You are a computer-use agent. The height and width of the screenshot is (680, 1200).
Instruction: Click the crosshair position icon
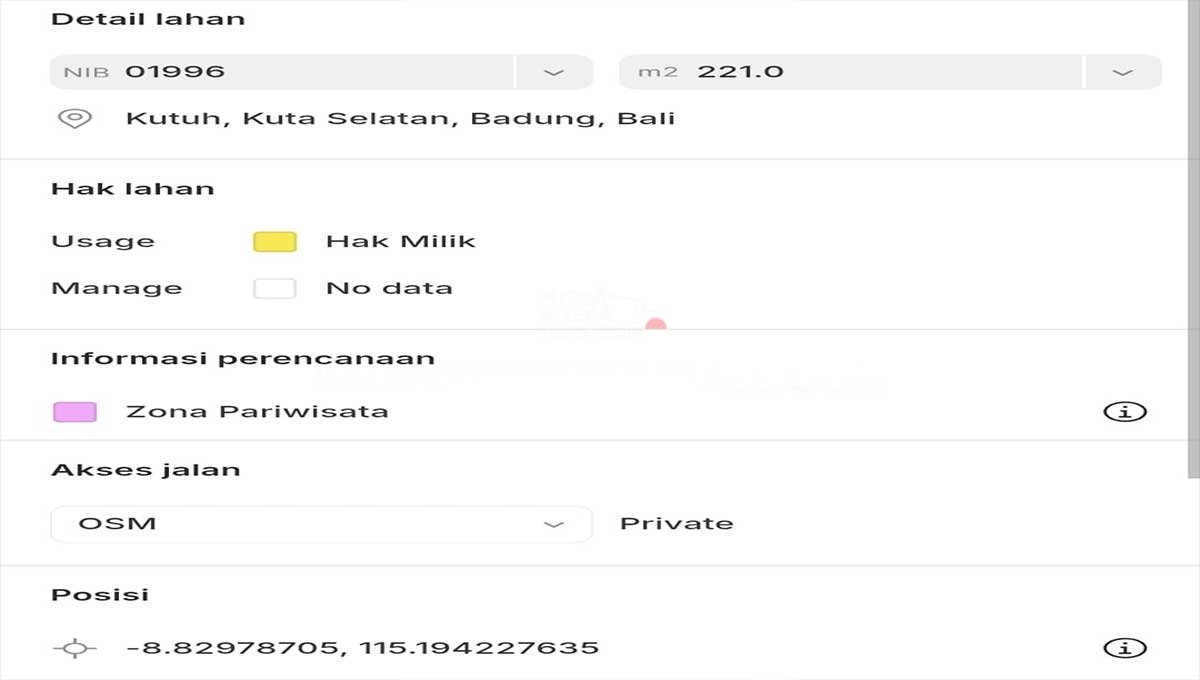[74, 648]
